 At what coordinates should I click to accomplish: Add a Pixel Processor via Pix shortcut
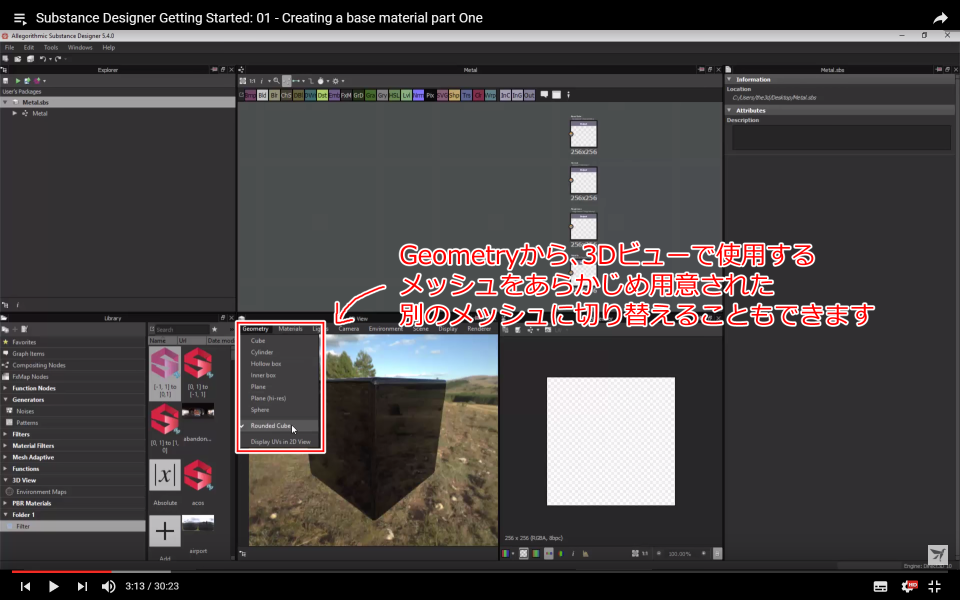[430, 96]
